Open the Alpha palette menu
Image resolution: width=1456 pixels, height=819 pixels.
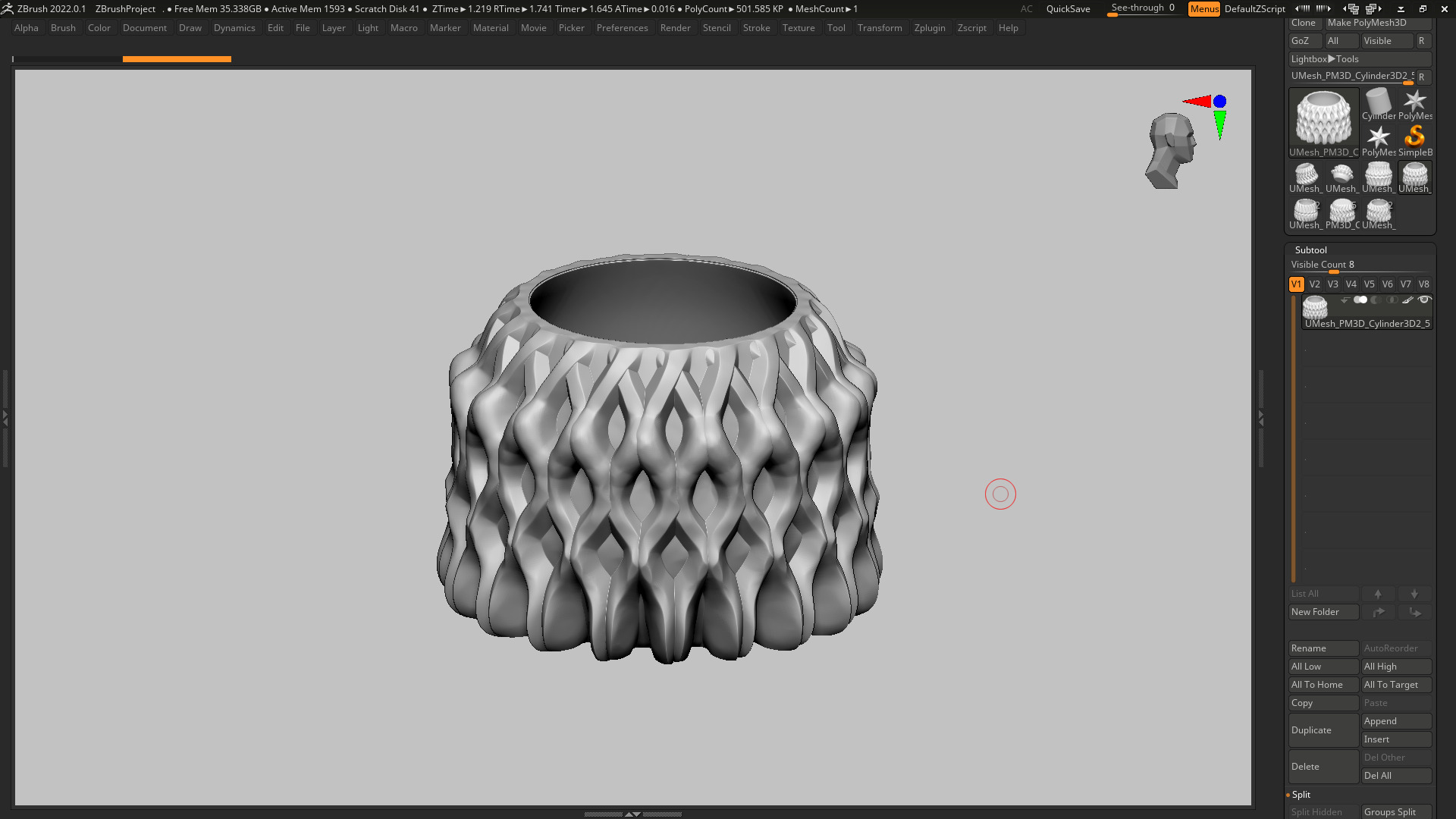pyautogui.click(x=27, y=28)
